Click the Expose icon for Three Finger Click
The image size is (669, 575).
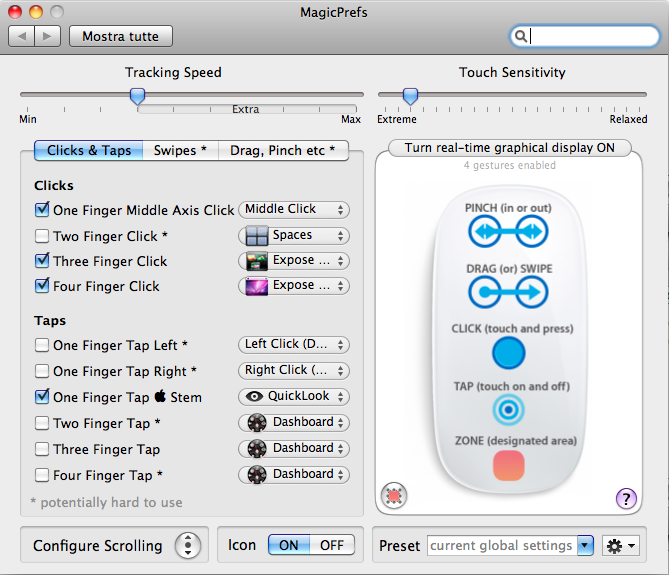pyautogui.click(x=257, y=261)
